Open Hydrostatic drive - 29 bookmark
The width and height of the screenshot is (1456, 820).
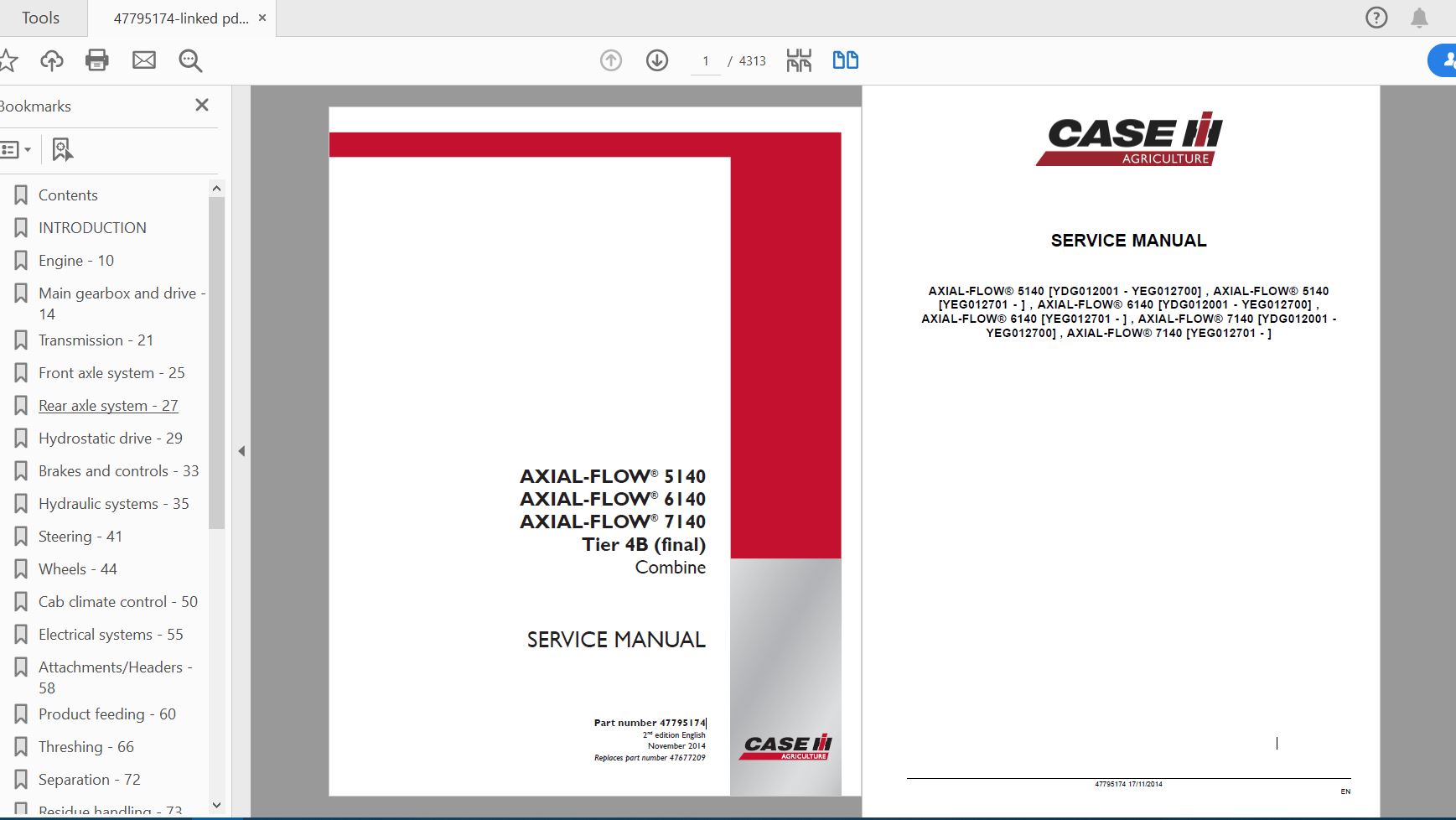click(111, 439)
